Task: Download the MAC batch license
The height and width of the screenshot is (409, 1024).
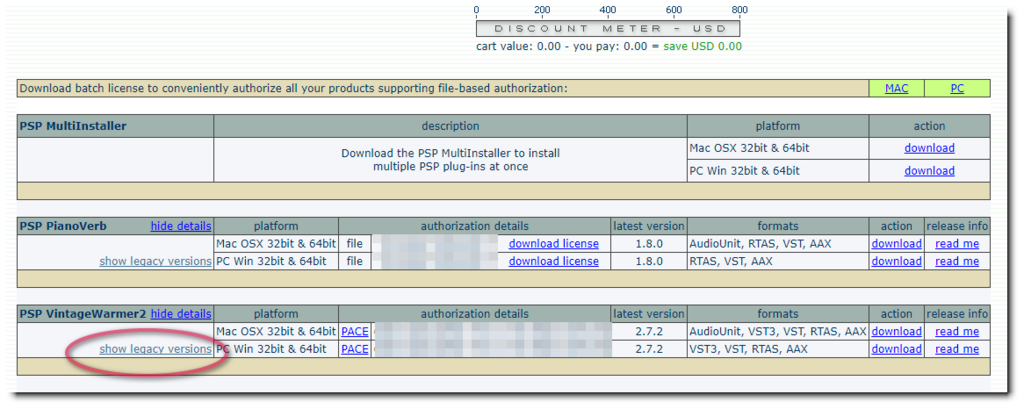Action: click(x=896, y=88)
